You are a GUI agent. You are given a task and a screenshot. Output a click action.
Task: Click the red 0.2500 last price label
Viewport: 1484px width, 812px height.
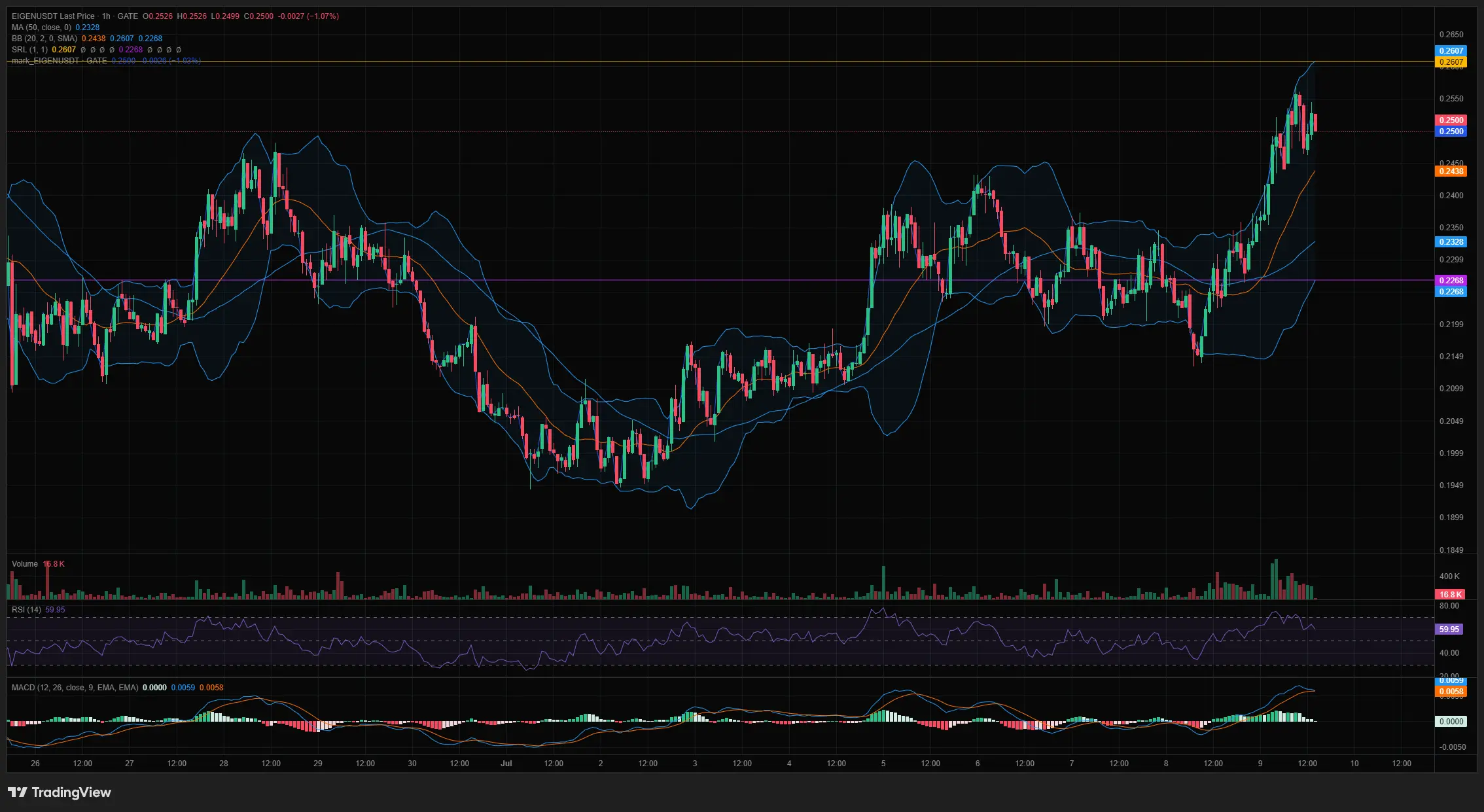[1451, 120]
